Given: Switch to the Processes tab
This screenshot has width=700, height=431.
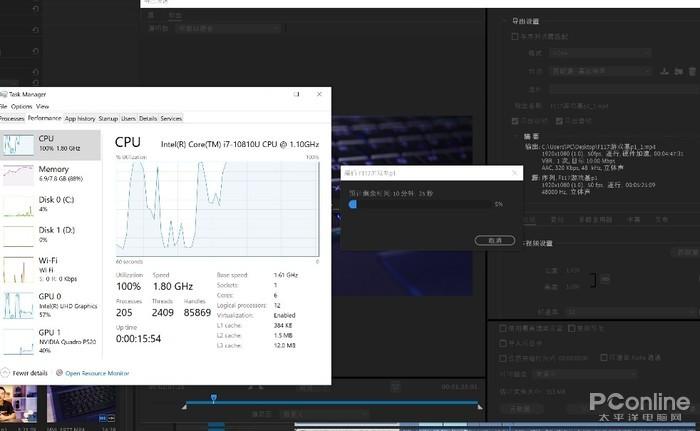Looking at the screenshot, I should click(12, 118).
